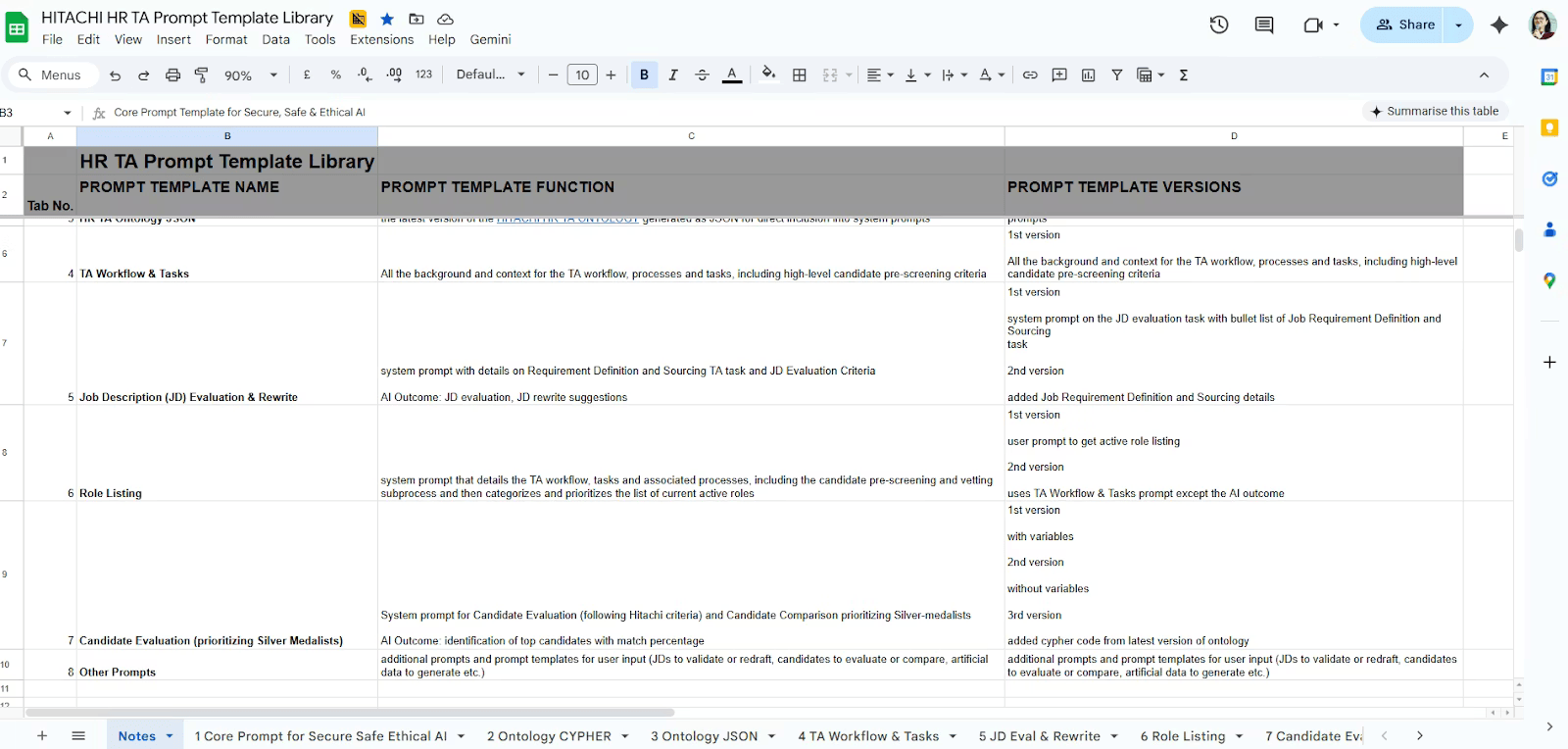This screenshot has width=1568, height=749.
Task: Toggle italic formatting
Action: coord(673,75)
